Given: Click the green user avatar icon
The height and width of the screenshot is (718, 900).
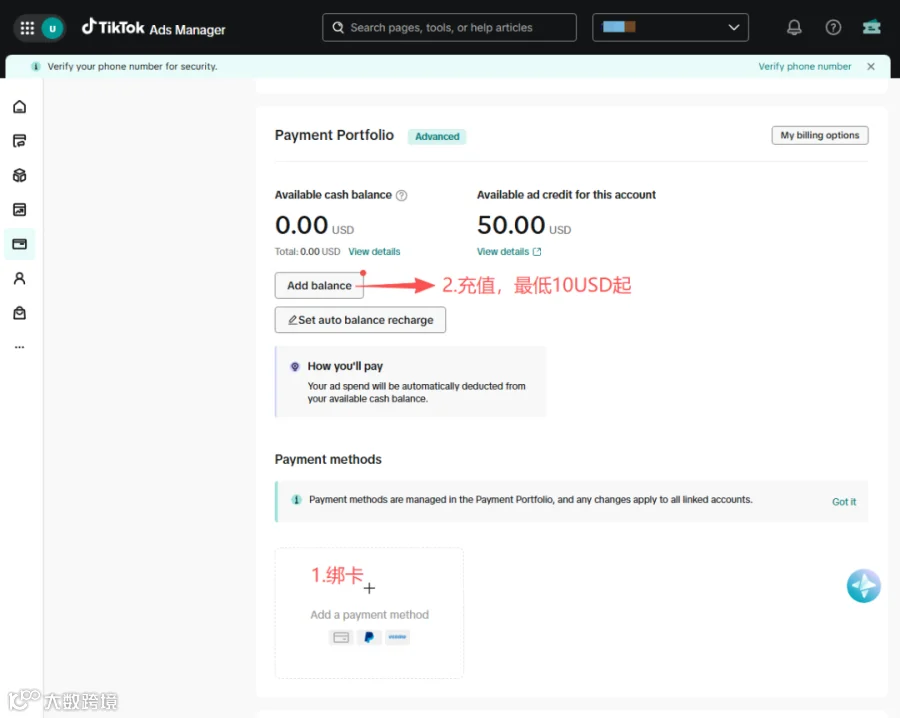Looking at the screenshot, I should [x=52, y=28].
